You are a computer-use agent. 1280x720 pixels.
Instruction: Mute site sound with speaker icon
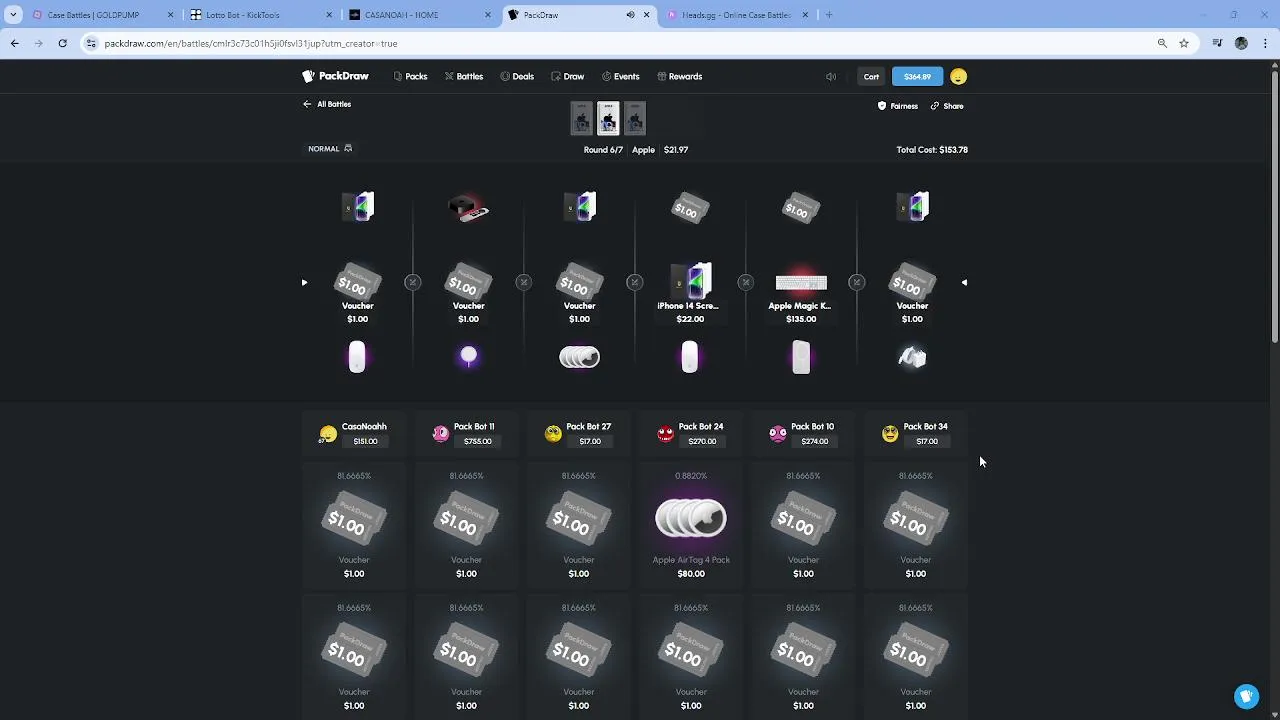point(831,77)
